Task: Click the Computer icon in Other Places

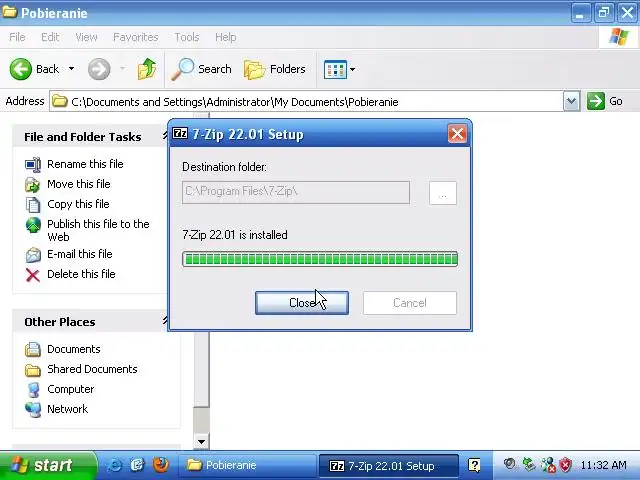Action: coord(33,390)
